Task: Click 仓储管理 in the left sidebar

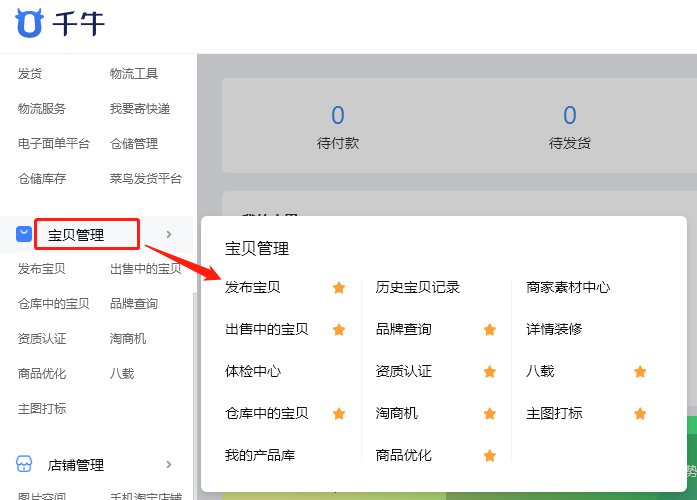Action: (134, 144)
